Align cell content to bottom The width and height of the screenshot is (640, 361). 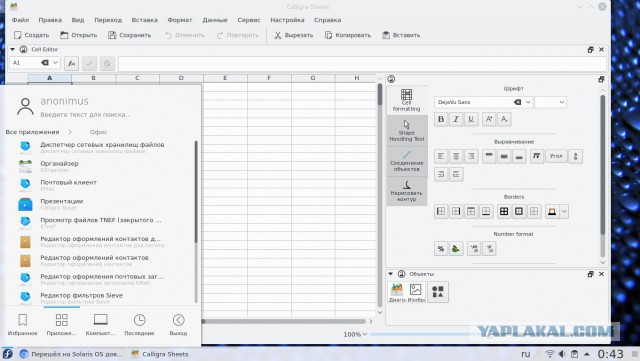click(x=519, y=156)
